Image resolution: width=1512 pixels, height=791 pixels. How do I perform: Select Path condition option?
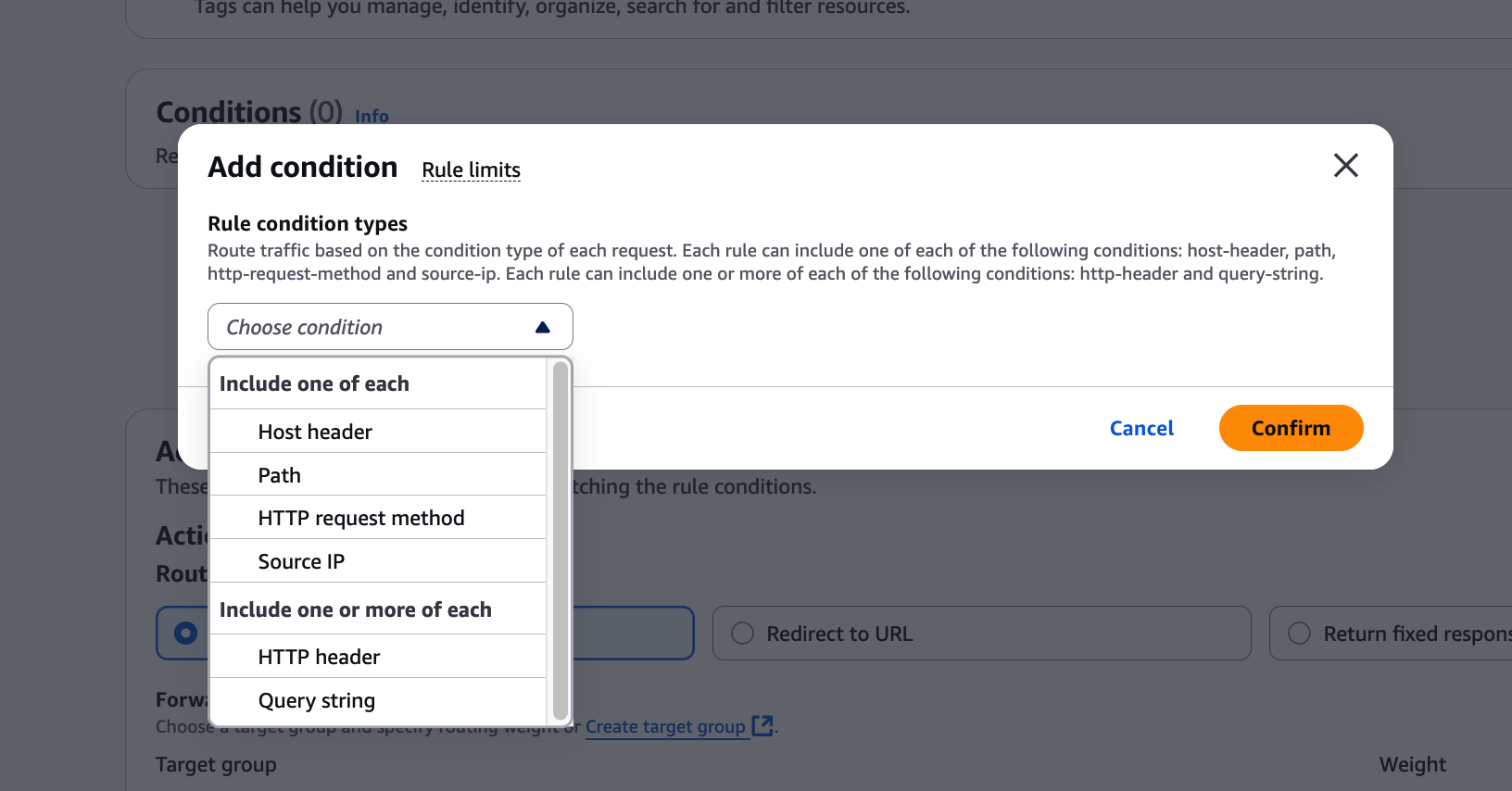(x=280, y=475)
